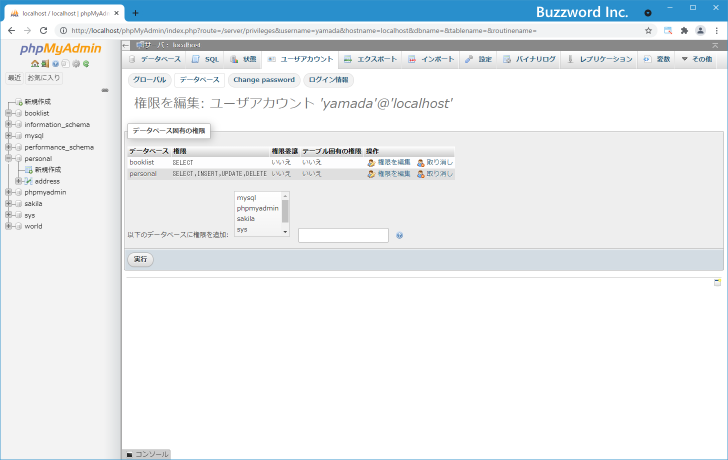Screen dimensions: 728x460
Task: Open the address table in personal
Action: (x=47, y=181)
